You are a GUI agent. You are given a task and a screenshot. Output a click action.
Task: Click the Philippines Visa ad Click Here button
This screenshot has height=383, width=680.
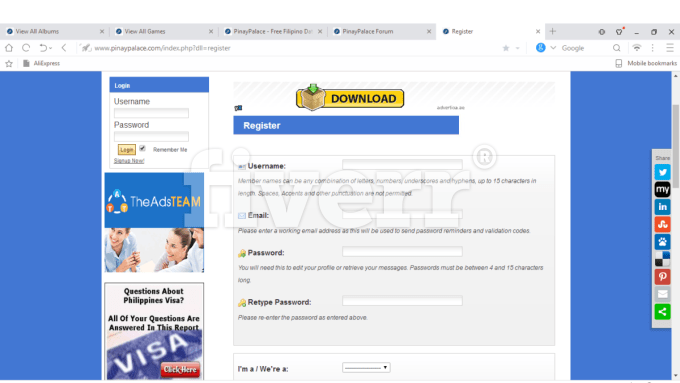click(x=180, y=370)
